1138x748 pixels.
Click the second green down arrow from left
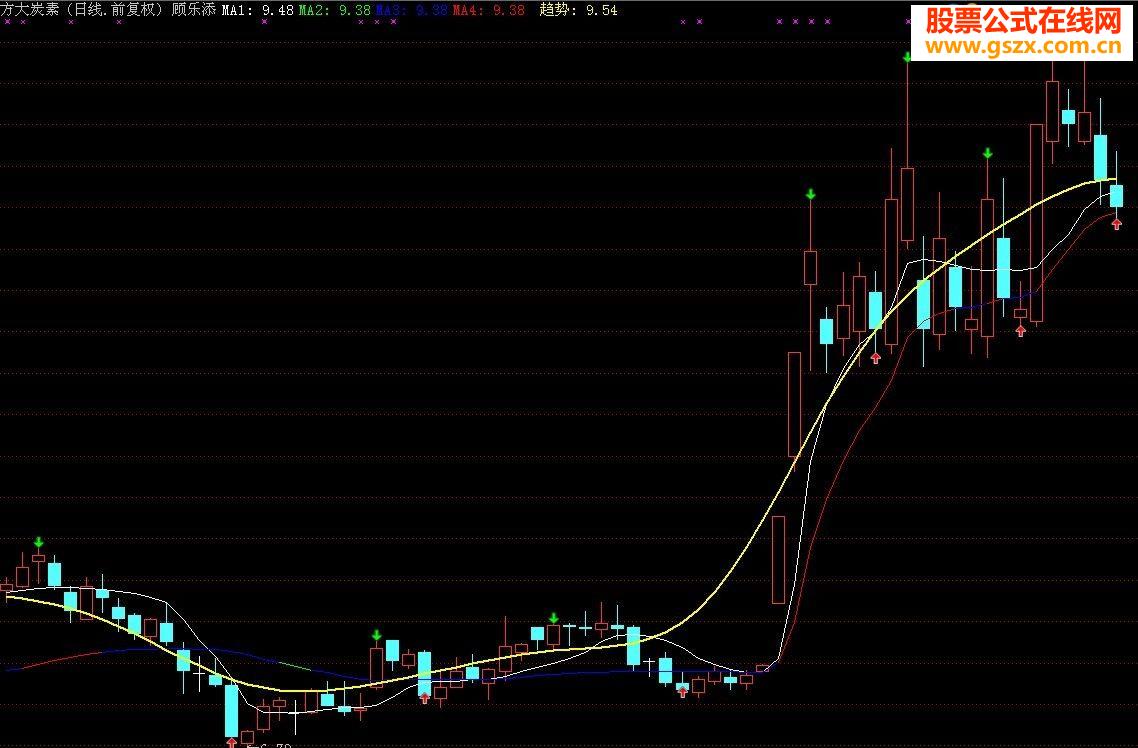(x=376, y=636)
